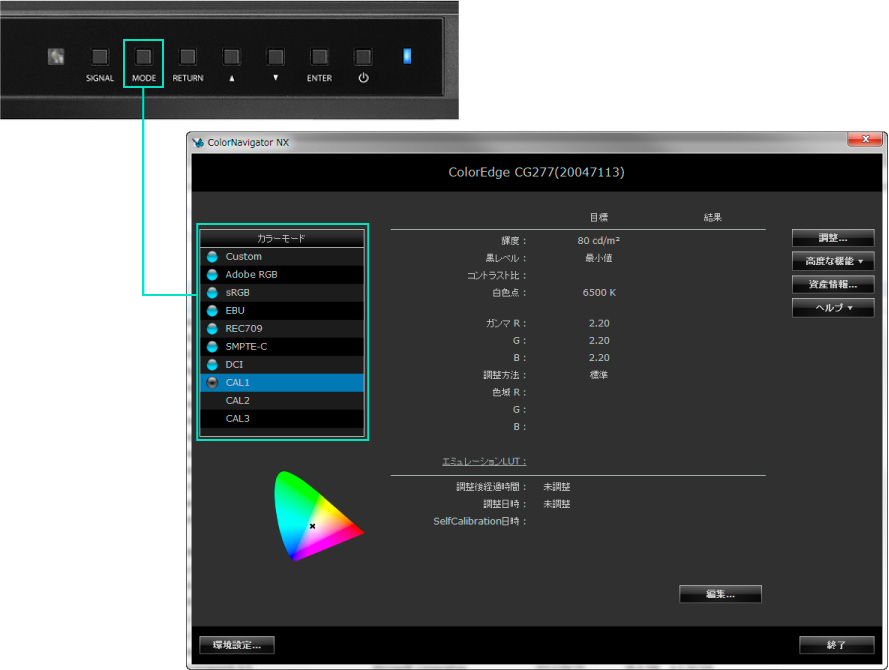Tap the down arrow button on monitor
Image resolution: width=889 pixels, height=670 pixels.
tap(276, 57)
